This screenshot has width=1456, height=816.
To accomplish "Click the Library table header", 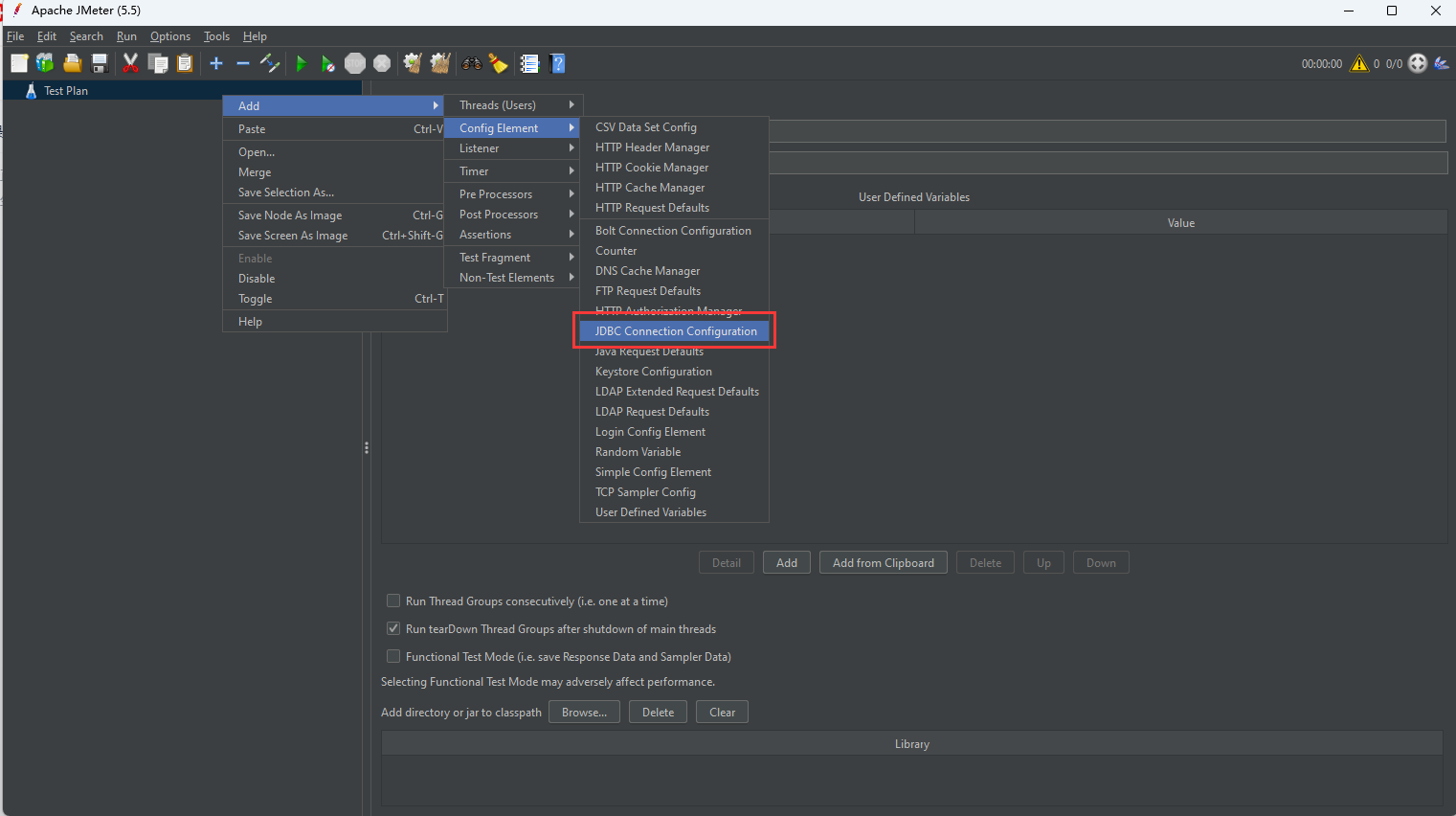I will coord(912,744).
